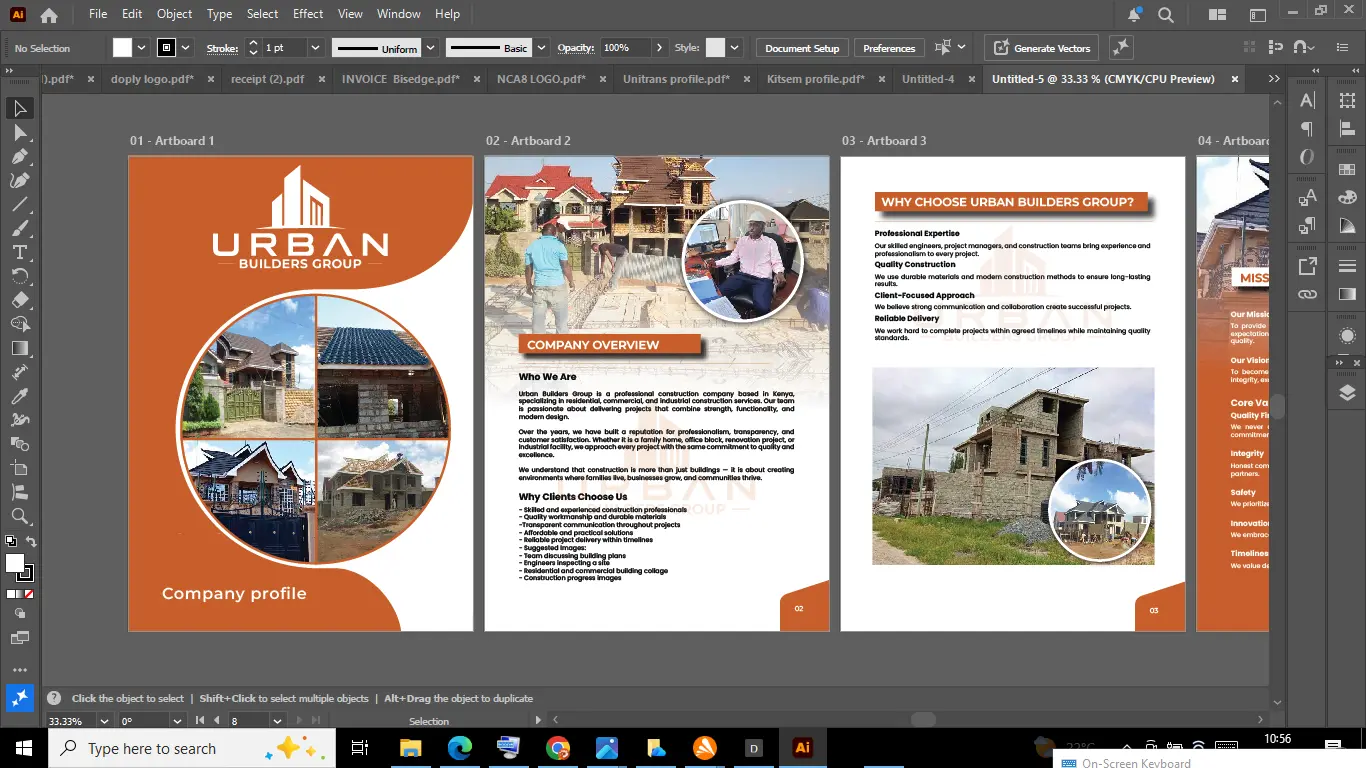Switch to INVOICE Bisedge.pdf tab
The height and width of the screenshot is (768, 1366).
tap(400, 79)
